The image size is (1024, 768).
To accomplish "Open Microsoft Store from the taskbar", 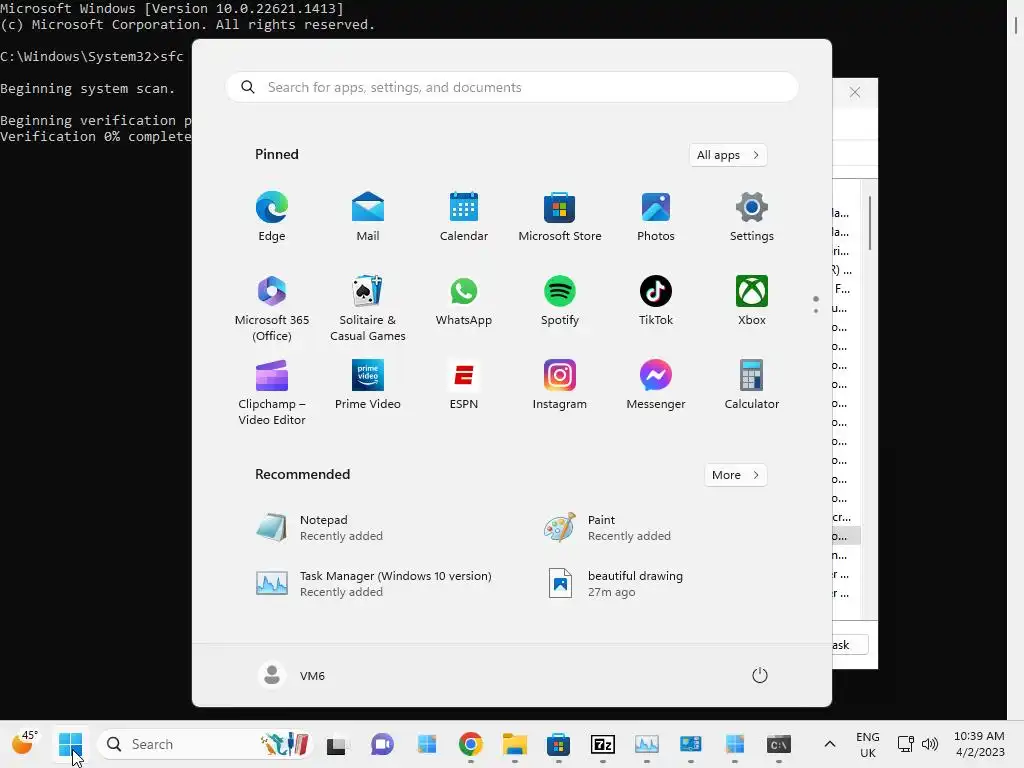I will (x=558, y=744).
